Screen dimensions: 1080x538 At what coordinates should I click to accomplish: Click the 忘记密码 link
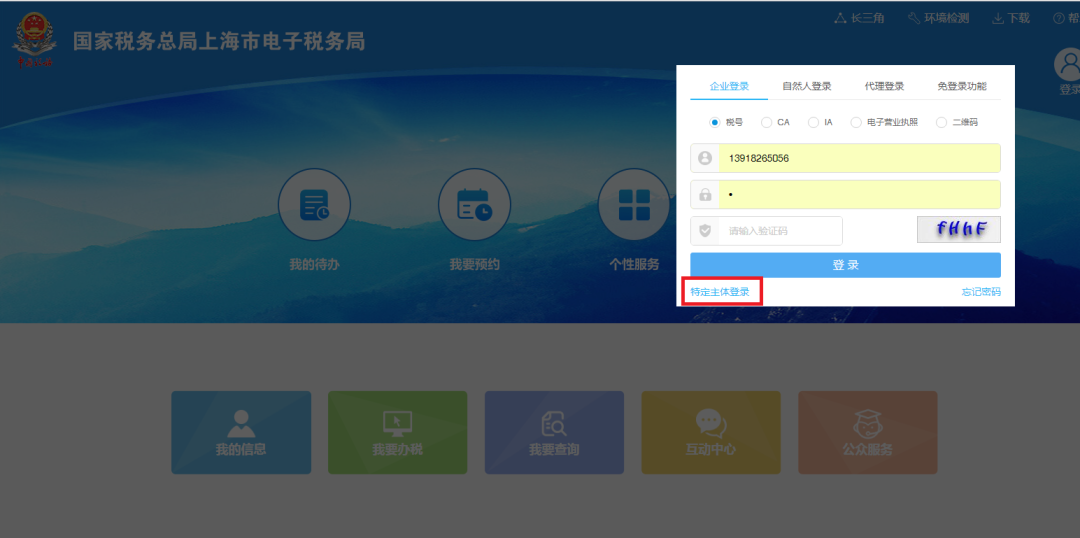click(x=980, y=292)
